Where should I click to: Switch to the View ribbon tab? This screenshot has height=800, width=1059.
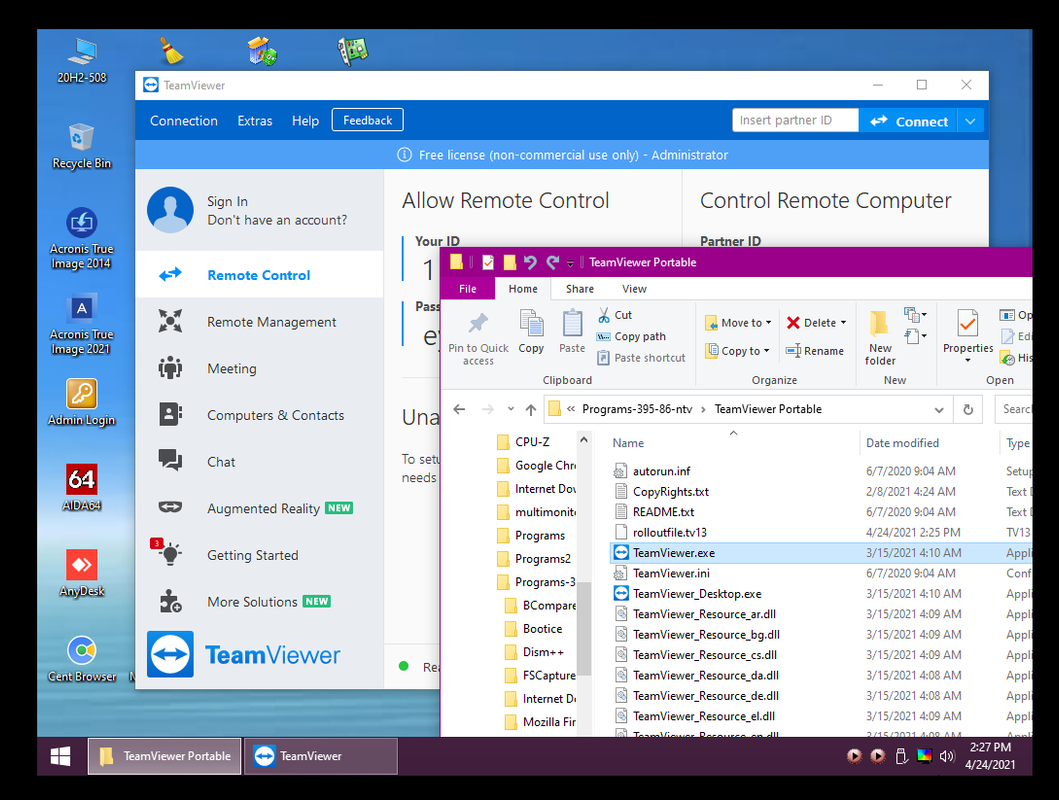click(x=634, y=288)
